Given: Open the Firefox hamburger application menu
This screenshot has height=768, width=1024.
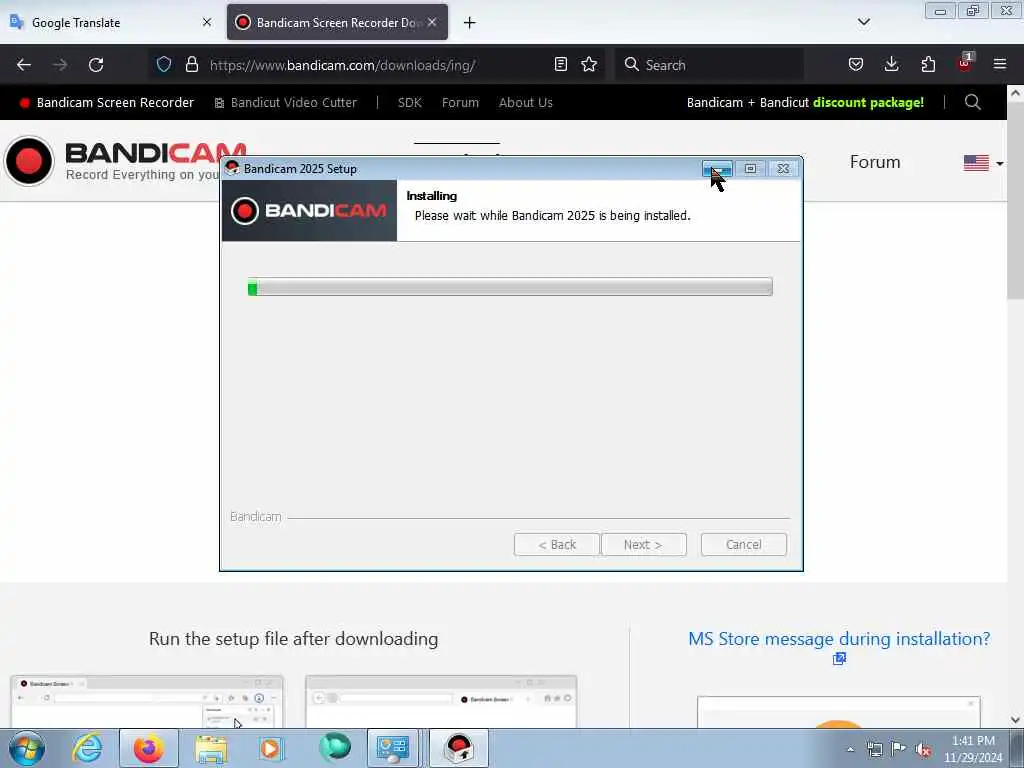Looking at the screenshot, I should 1000,64.
